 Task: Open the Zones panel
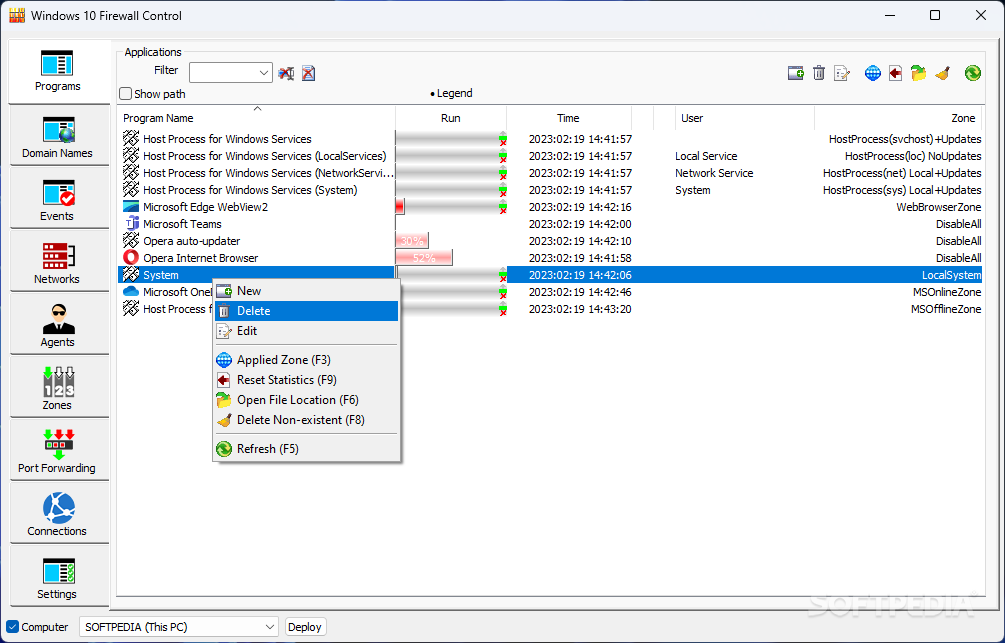pyautogui.click(x=58, y=388)
